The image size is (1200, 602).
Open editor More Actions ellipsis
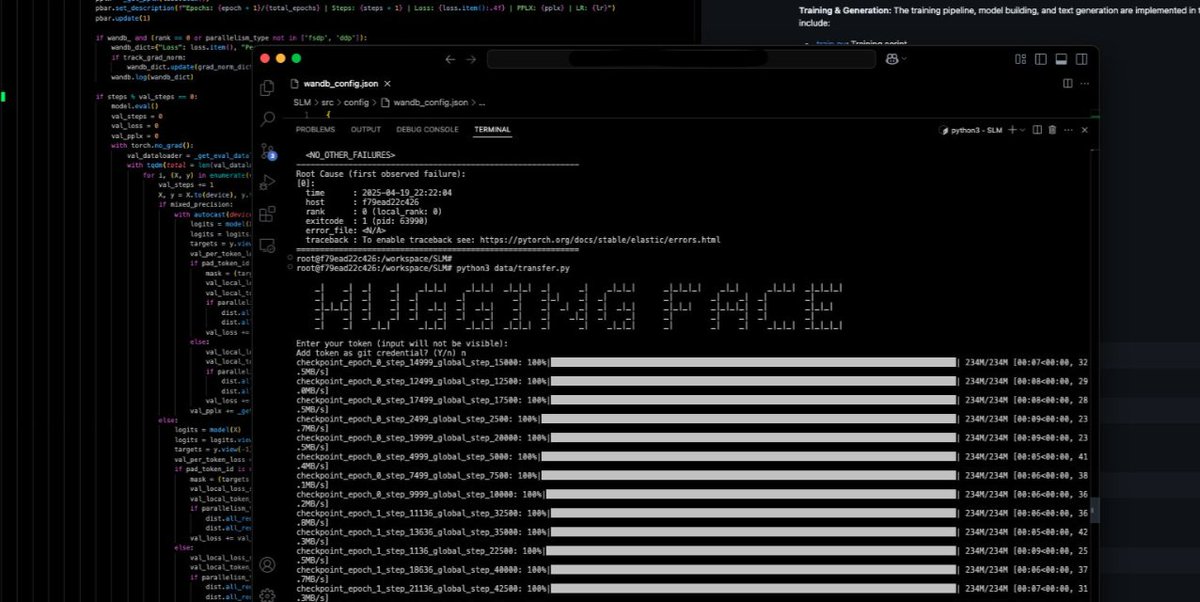pyautogui.click(x=1085, y=84)
